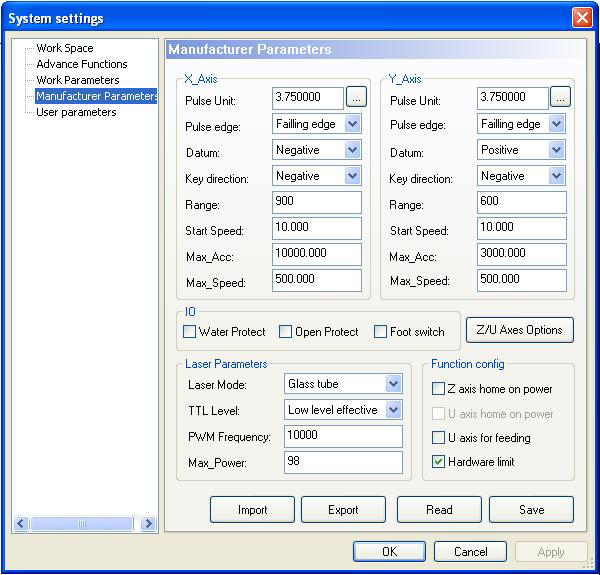The width and height of the screenshot is (600, 575).
Task: Click the right scroll arrow in tree panel
Action: click(x=148, y=523)
